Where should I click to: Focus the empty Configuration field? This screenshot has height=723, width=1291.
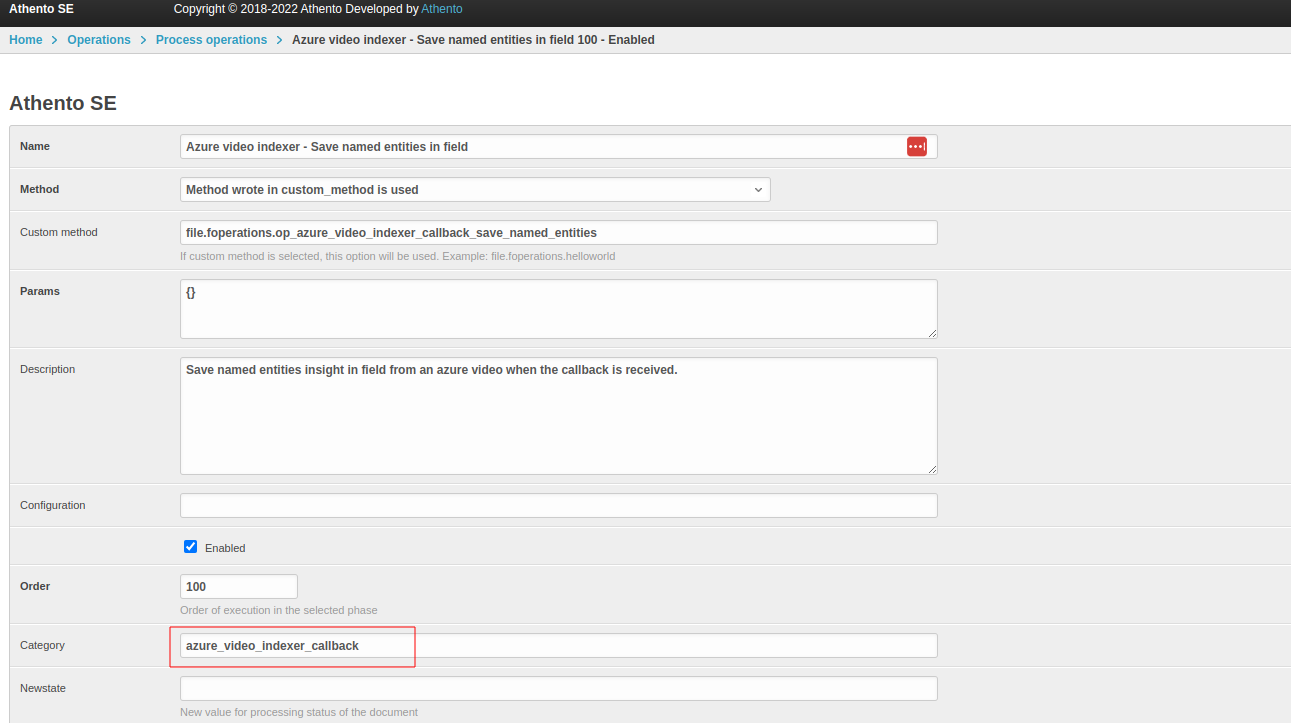558,505
